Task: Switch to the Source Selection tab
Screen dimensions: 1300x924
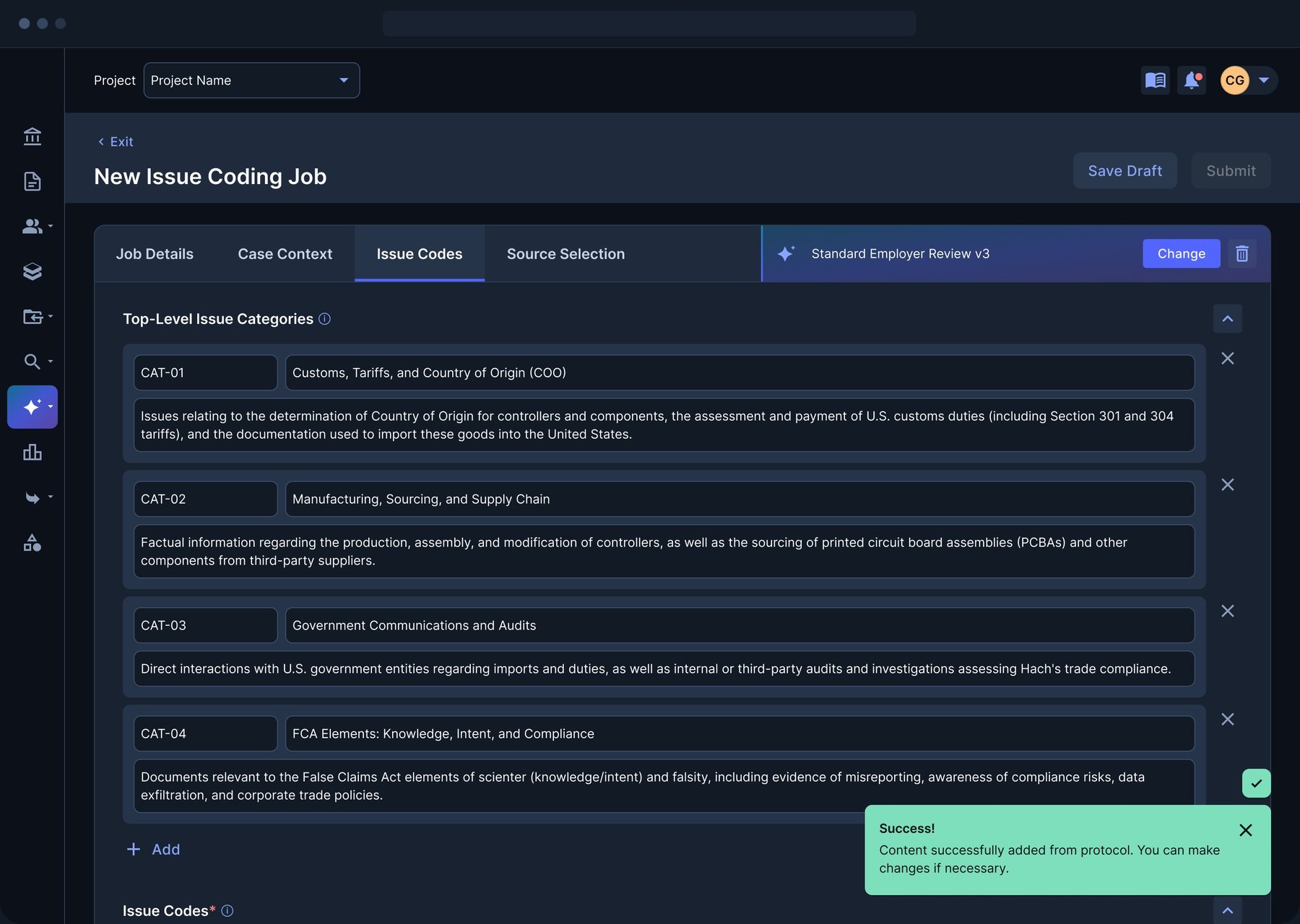Action: 565,253
